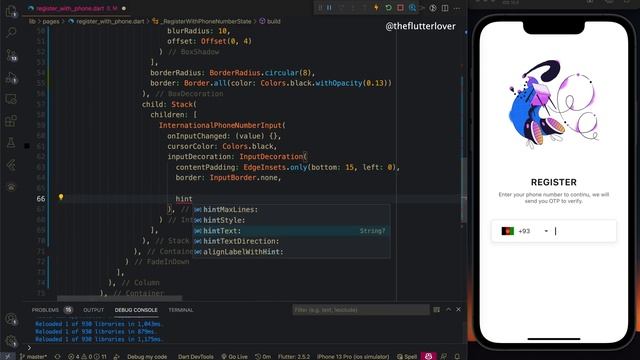Switch to the Output panel tab
The height and width of the screenshot is (360, 640).
point(93,310)
